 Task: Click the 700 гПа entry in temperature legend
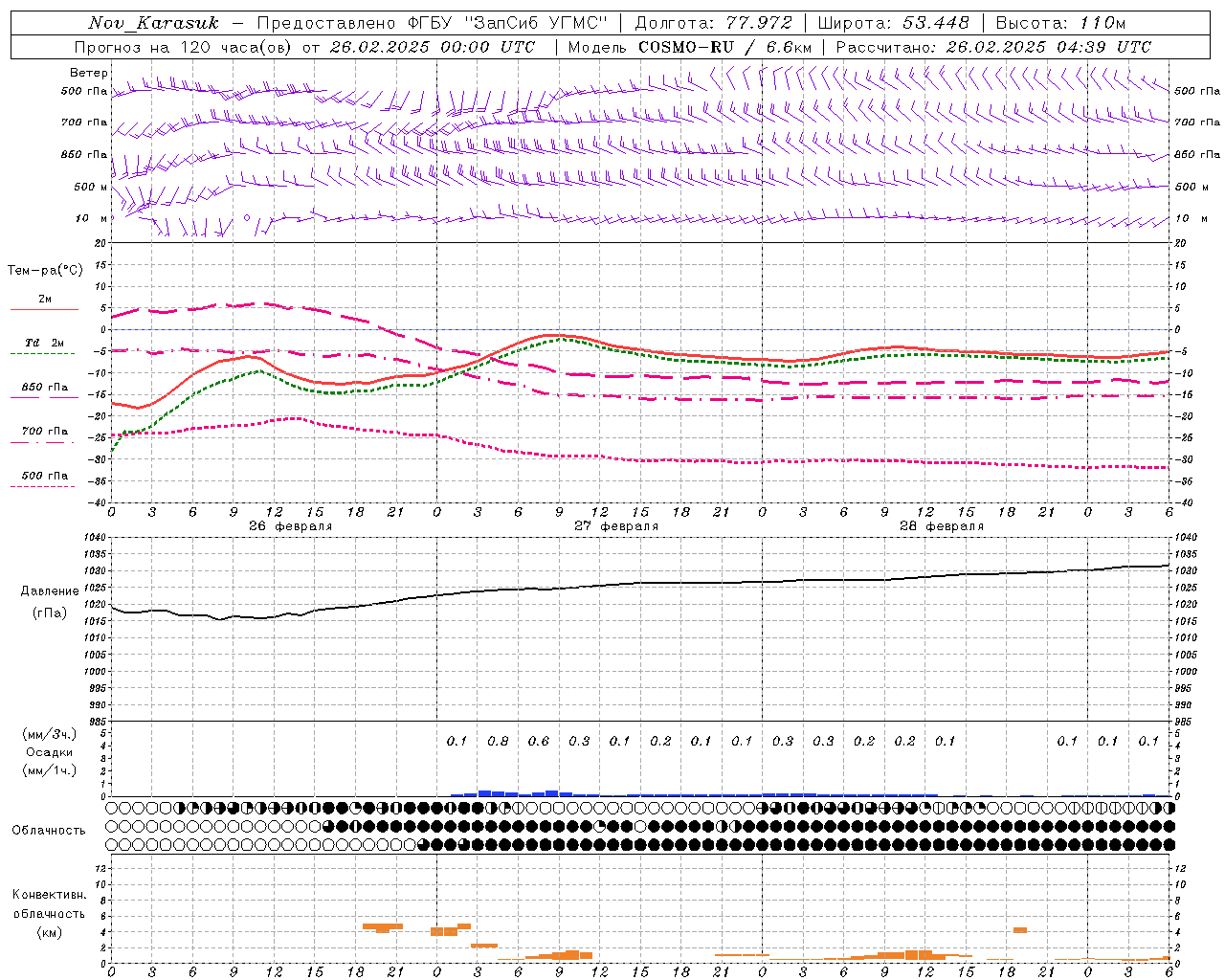[45, 432]
